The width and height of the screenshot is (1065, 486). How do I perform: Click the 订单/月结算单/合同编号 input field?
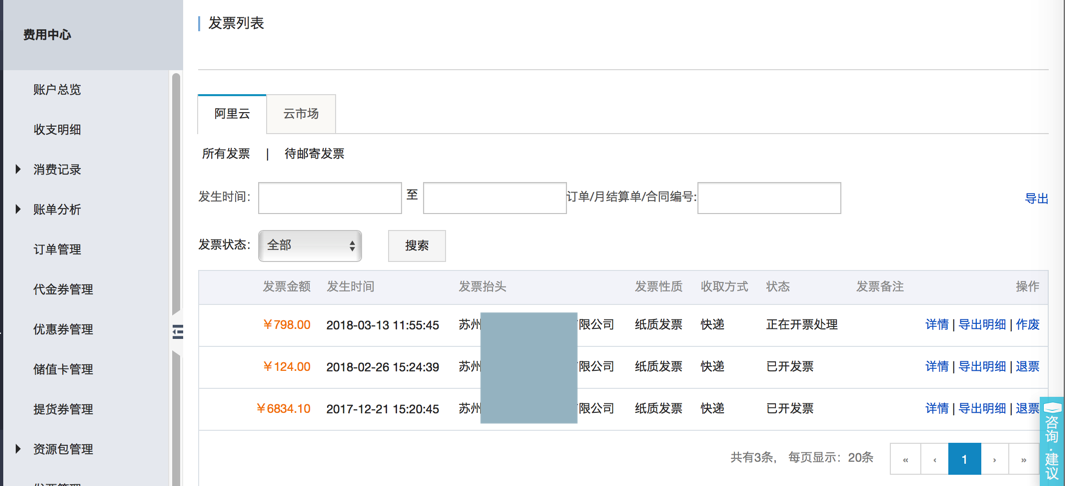pos(769,198)
